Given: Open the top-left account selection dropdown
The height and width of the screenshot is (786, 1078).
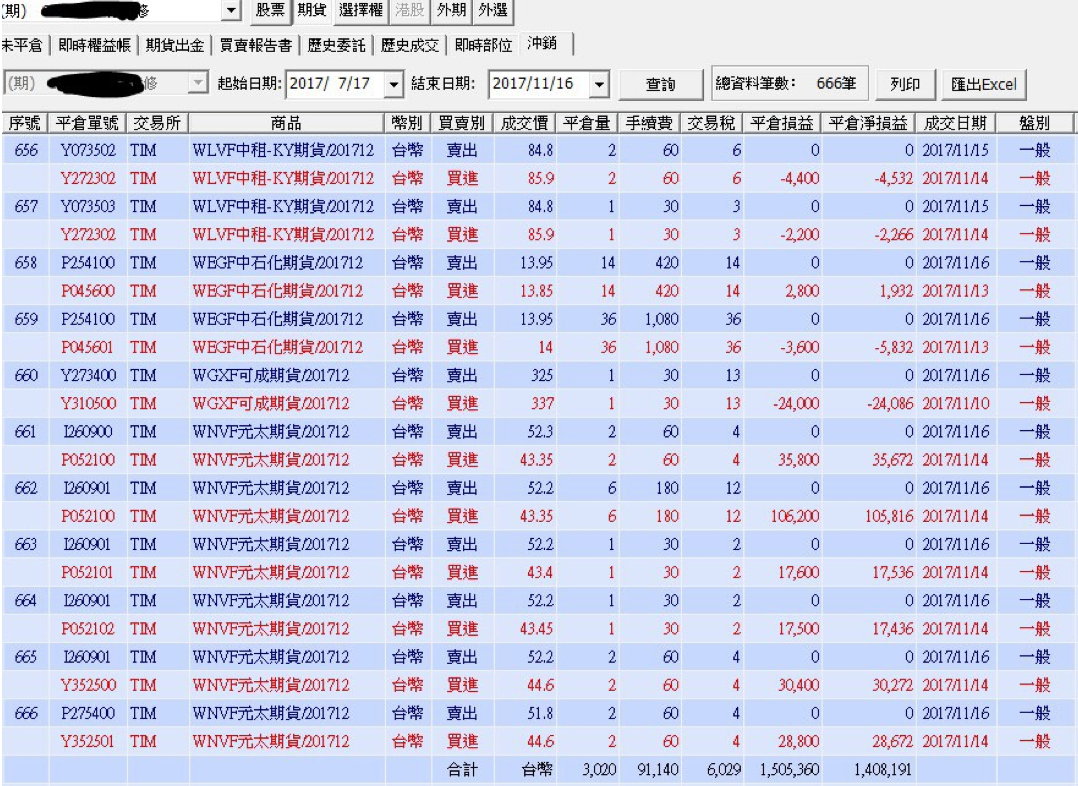Looking at the screenshot, I should coord(232,13).
